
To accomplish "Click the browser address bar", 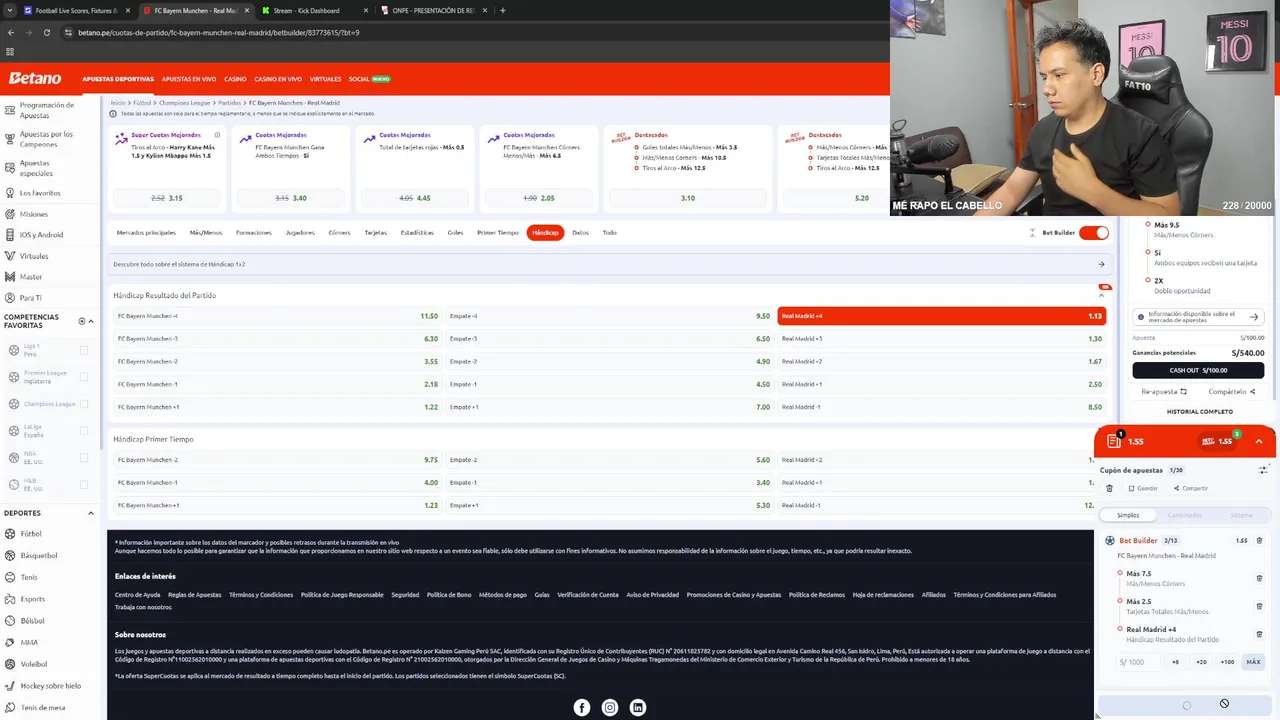I will pos(470,32).
